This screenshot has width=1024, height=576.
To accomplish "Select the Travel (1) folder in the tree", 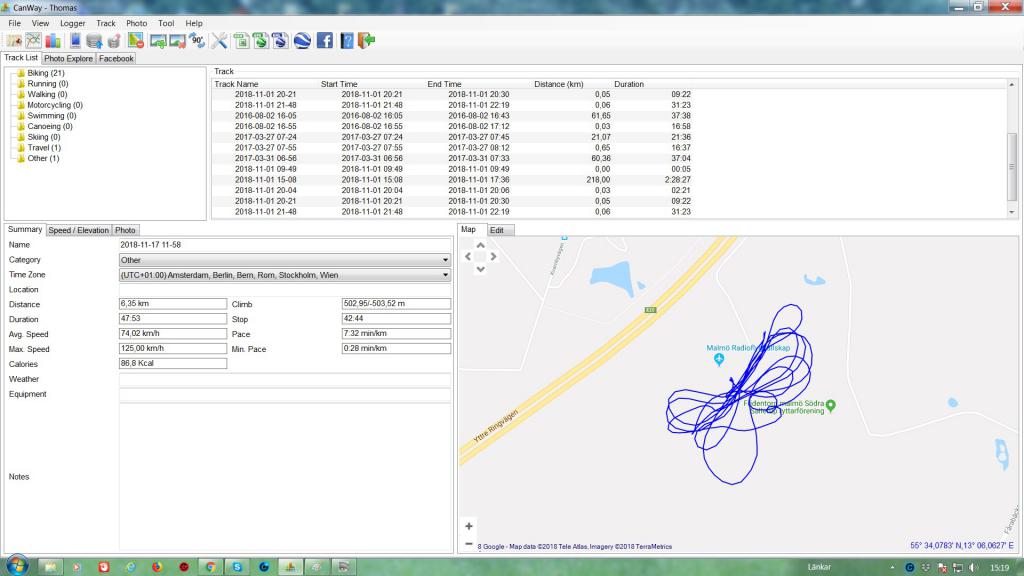I will click(x=43, y=148).
